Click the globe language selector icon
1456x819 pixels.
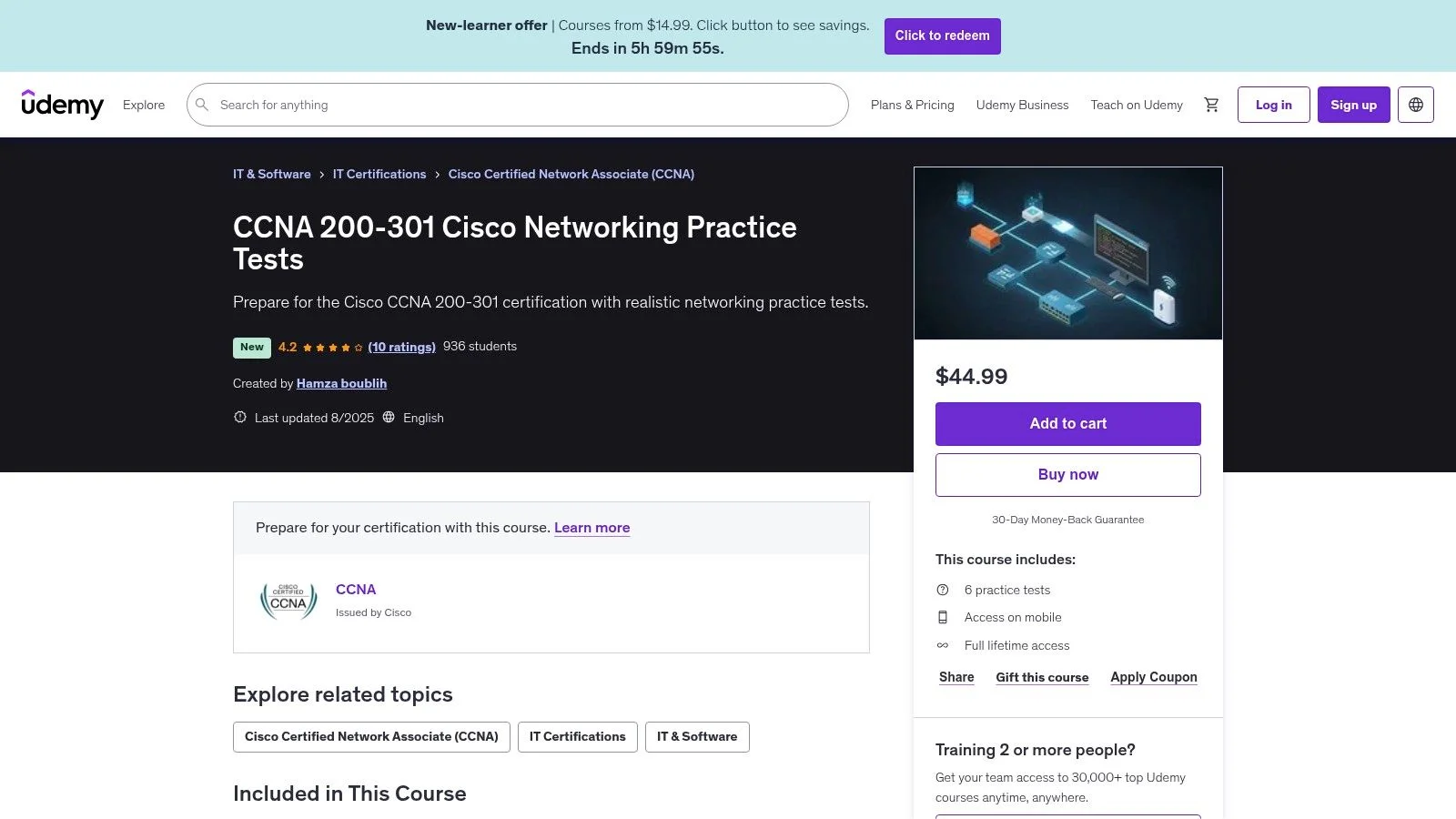point(1416,105)
